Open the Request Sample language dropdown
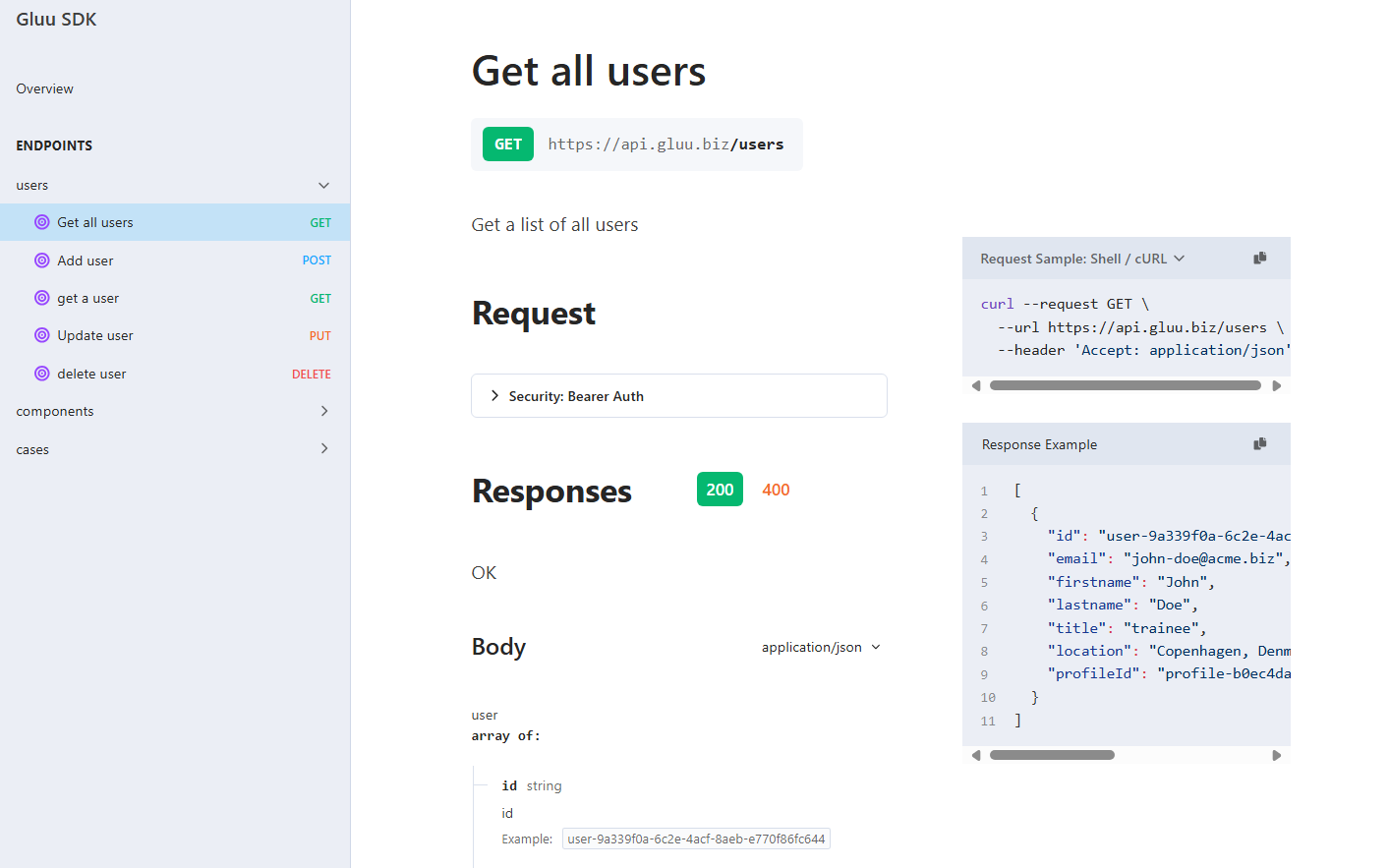This screenshot has height=868, width=1389. (x=1082, y=259)
